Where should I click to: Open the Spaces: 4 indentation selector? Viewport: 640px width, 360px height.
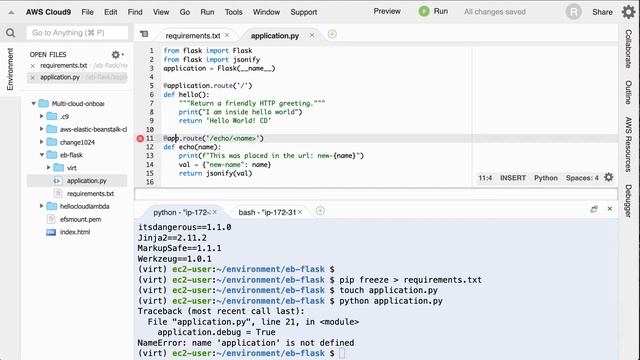(582, 178)
